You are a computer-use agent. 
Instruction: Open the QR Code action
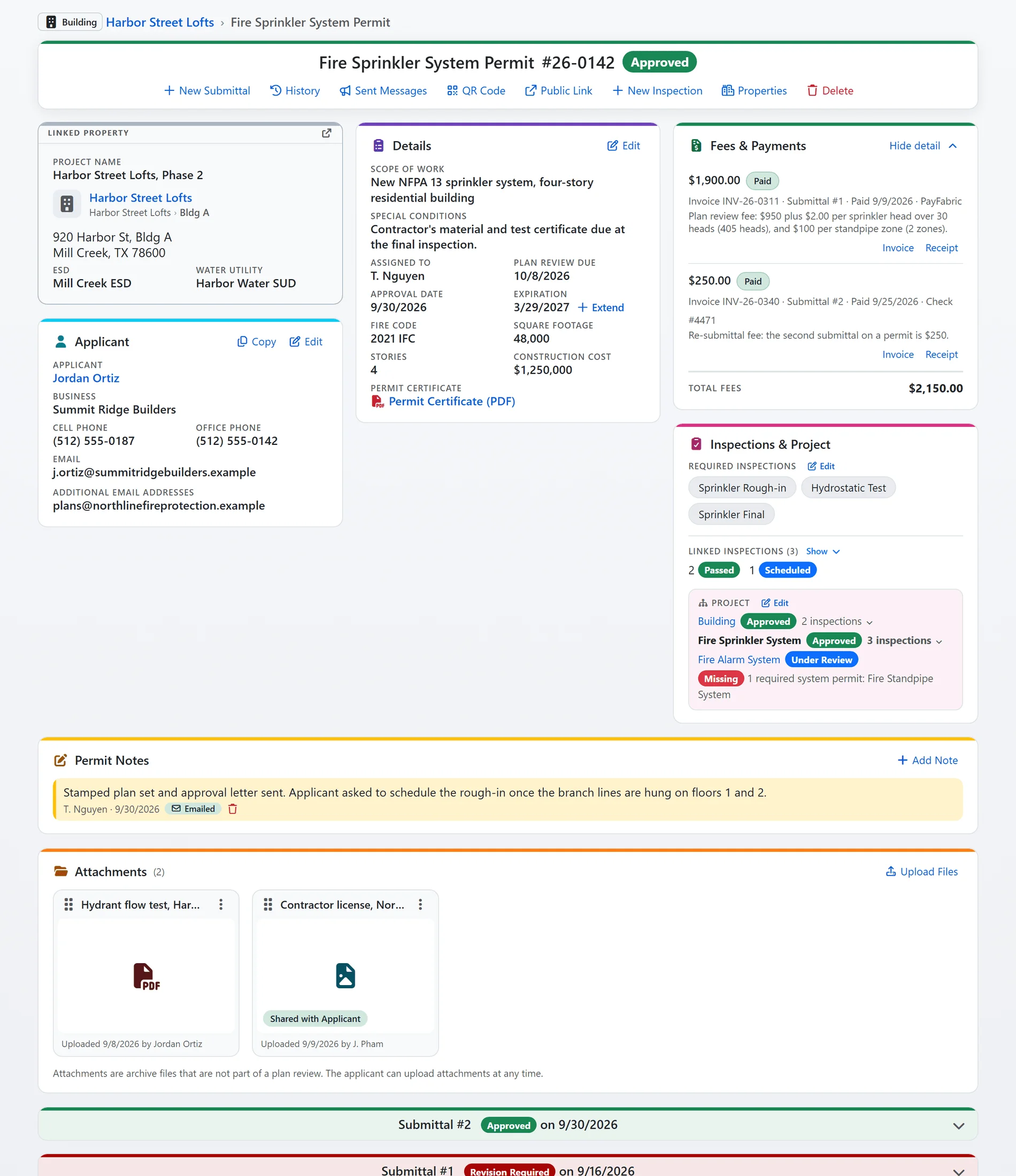click(x=475, y=91)
